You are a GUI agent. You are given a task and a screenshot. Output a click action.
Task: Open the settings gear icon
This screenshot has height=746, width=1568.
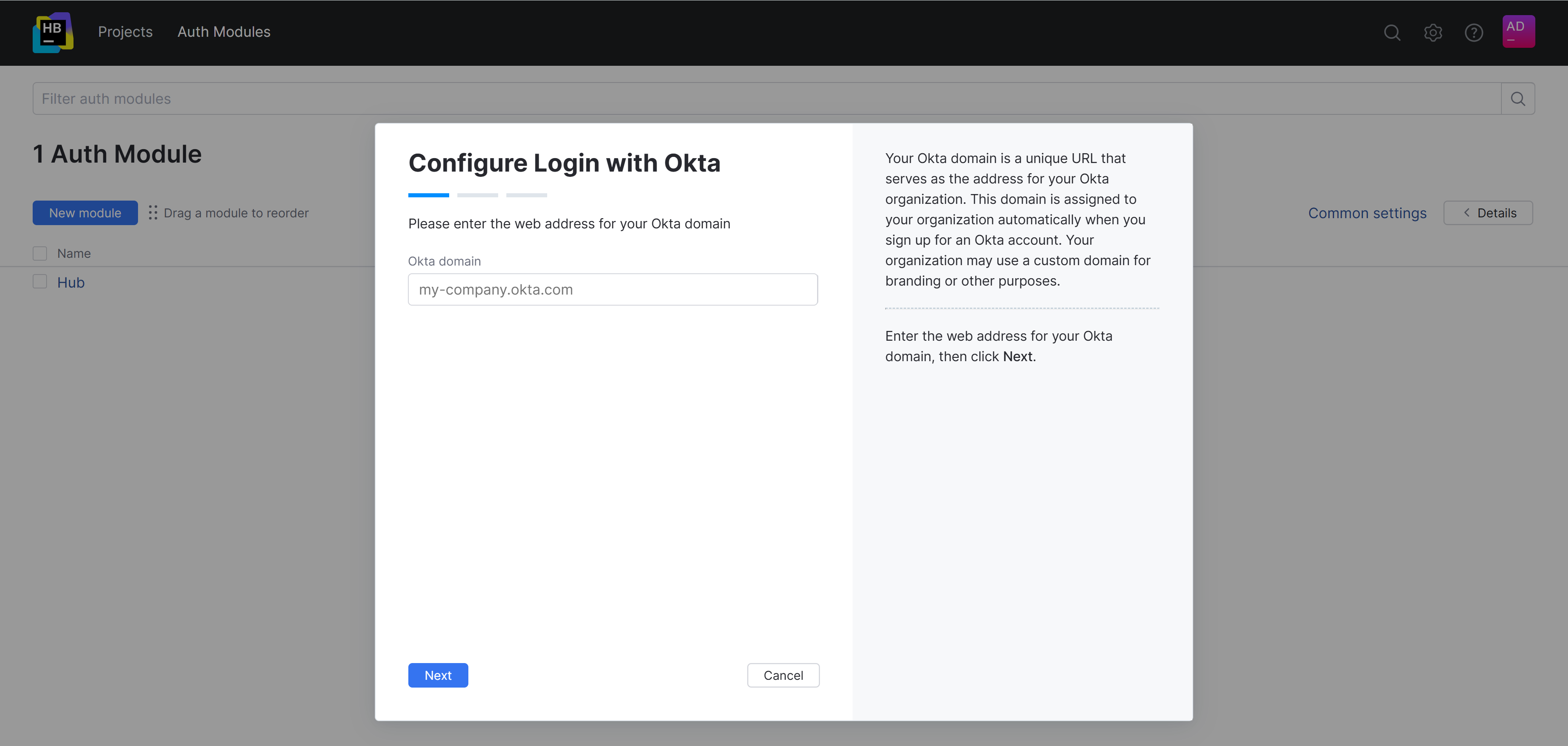pos(1433,32)
